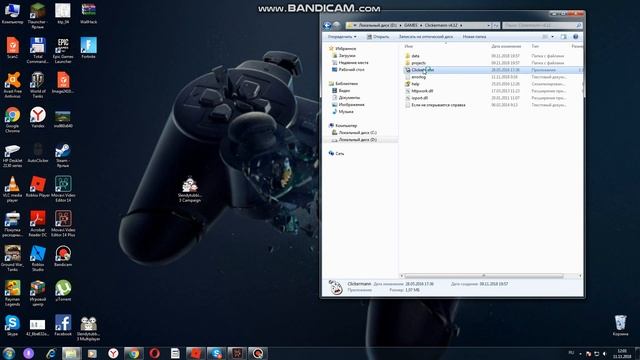The width and height of the screenshot is (640, 360).
Task: Click 'Записать на оптический диск' button
Action: tap(425, 37)
